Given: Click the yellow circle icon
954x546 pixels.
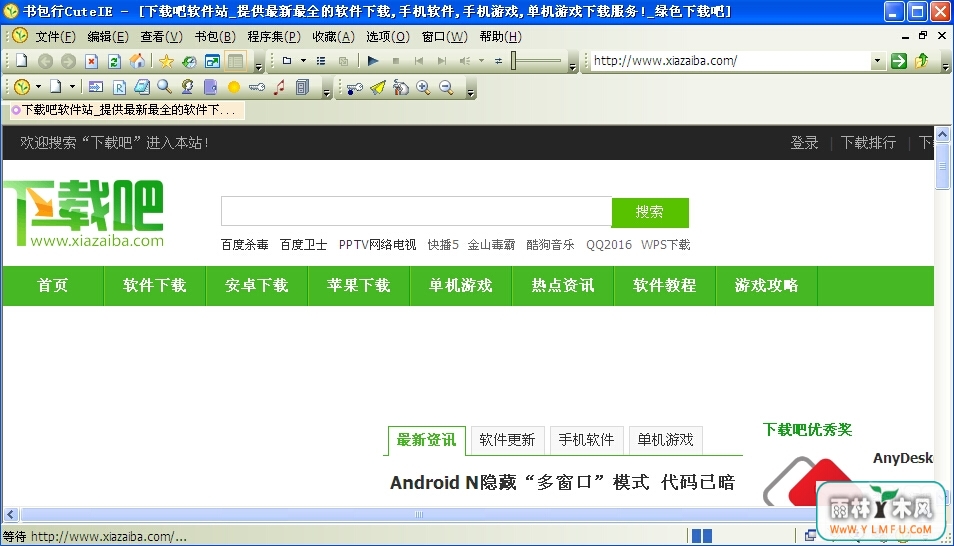Looking at the screenshot, I should [234, 87].
